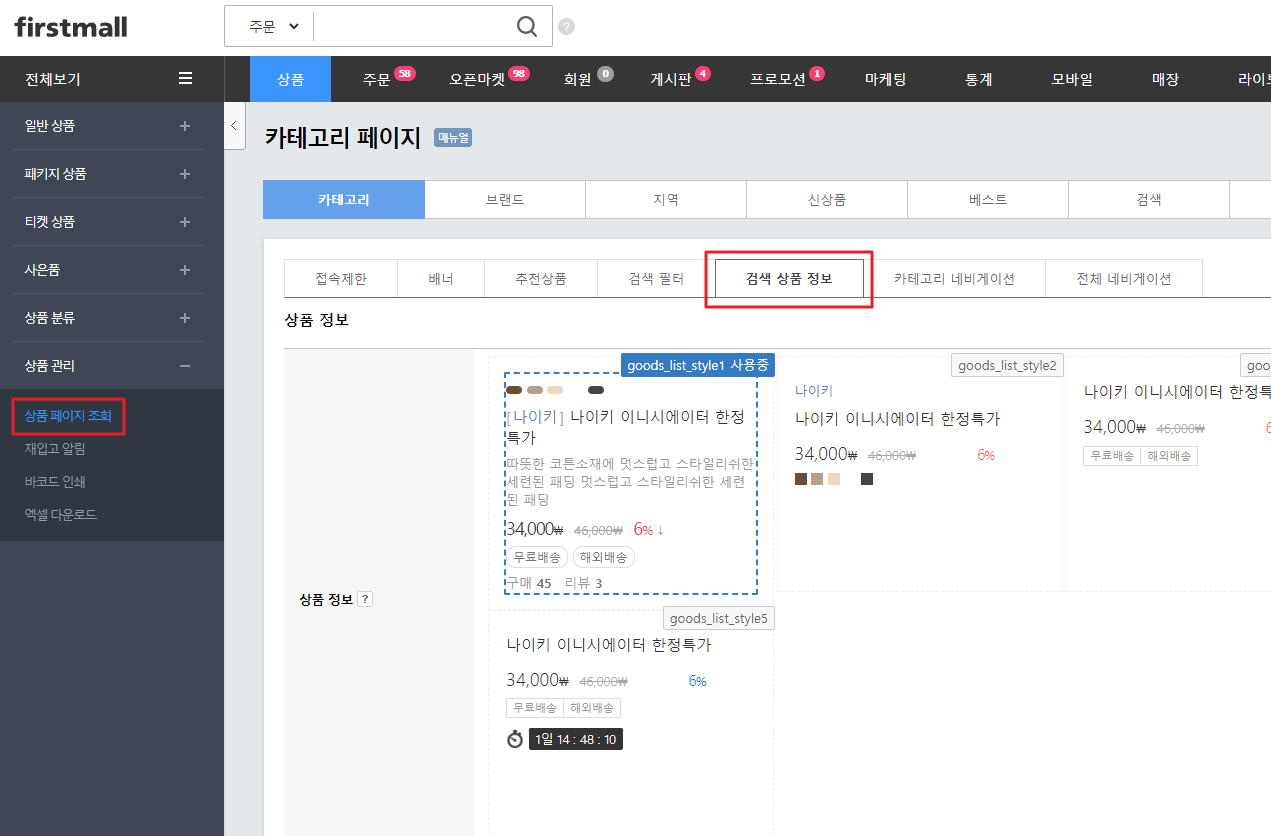Image resolution: width=1271 pixels, height=836 pixels.
Task: Open the search help question icon
Action: (x=567, y=27)
